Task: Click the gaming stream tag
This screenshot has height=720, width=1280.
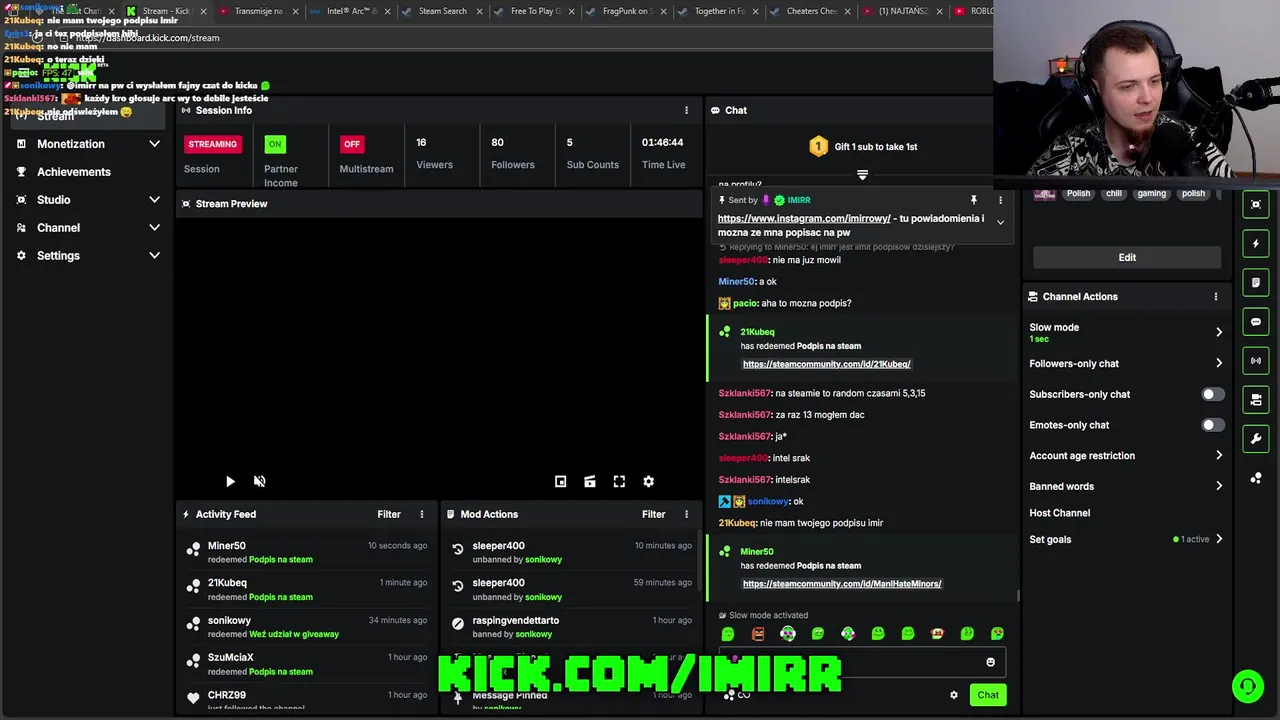Action: tap(1151, 194)
